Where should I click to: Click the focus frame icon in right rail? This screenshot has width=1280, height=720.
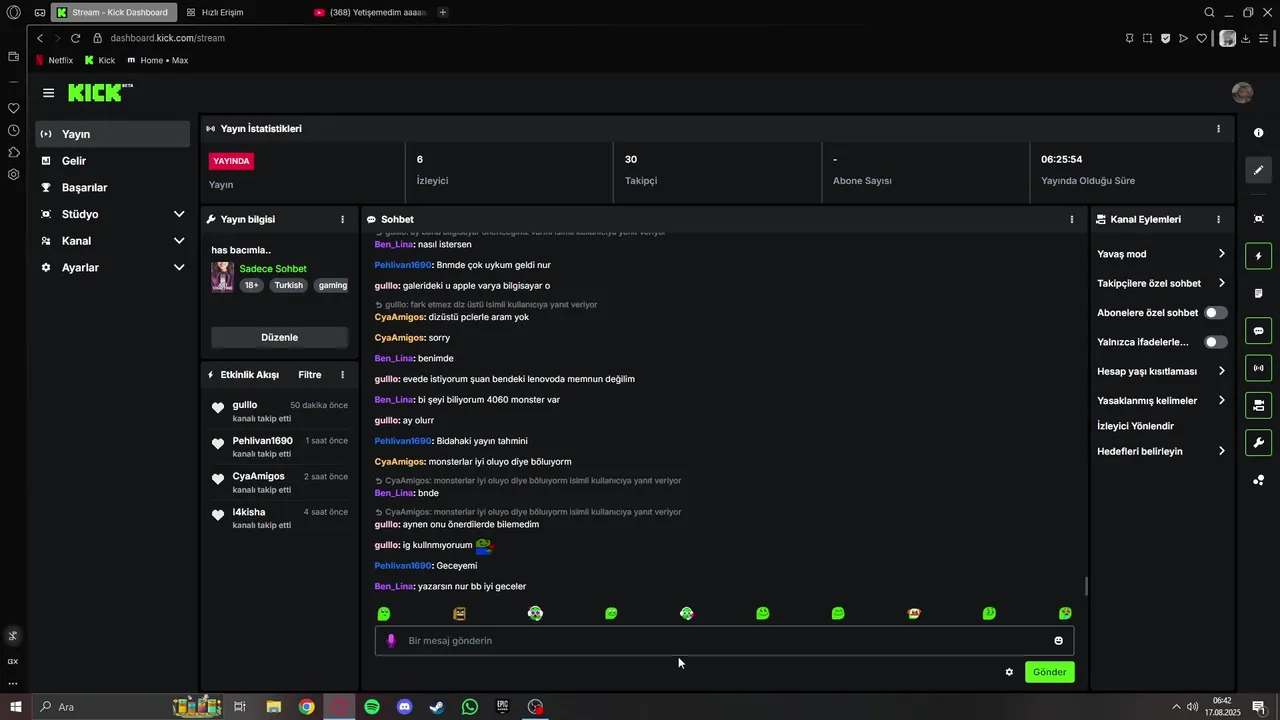pyautogui.click(x=1258, y=219)
